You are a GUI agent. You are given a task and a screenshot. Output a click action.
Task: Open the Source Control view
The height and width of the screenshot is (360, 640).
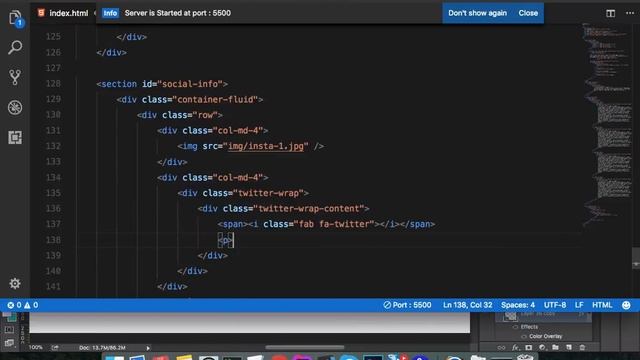[15, 77]
